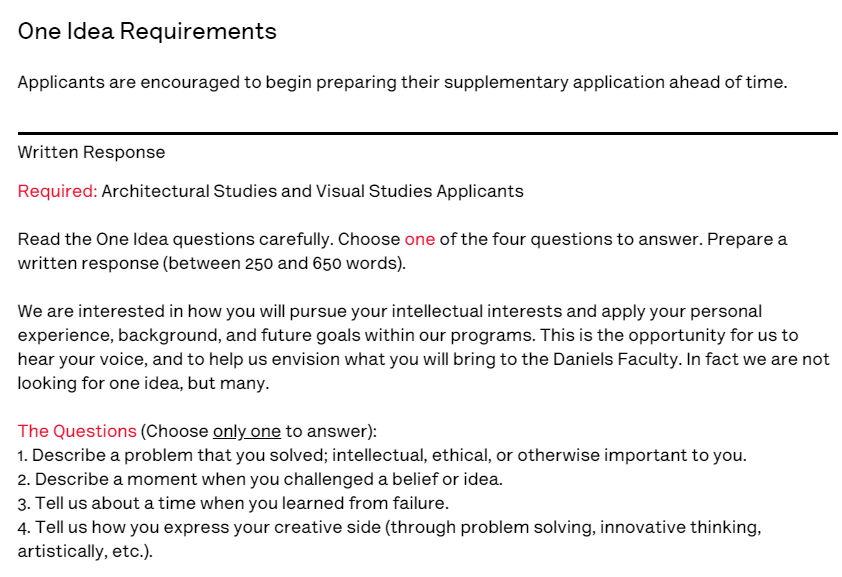
Task: Select question 1 about a problem you solved
Action: (382, 456)
